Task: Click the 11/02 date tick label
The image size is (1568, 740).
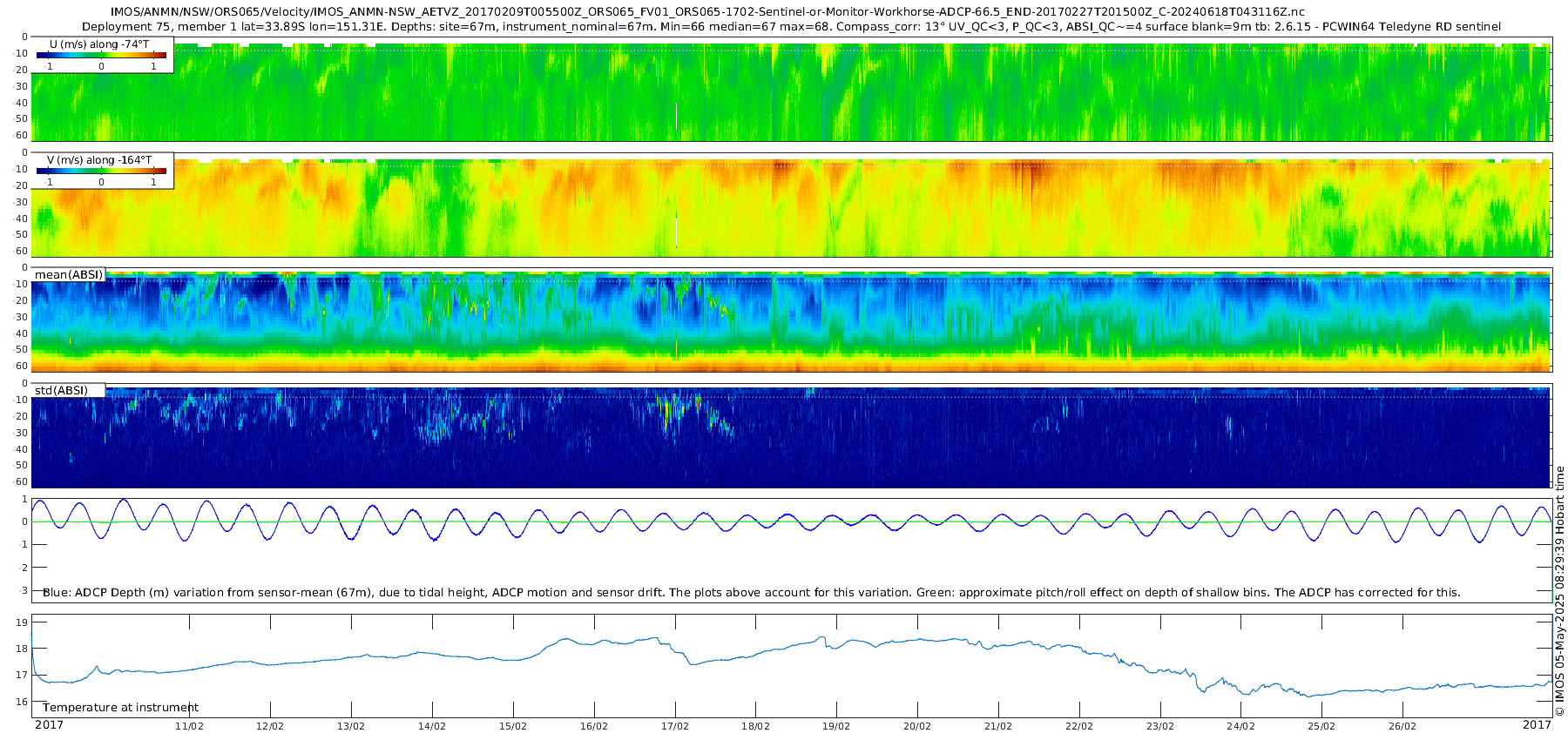Action: tap(189, 726)
